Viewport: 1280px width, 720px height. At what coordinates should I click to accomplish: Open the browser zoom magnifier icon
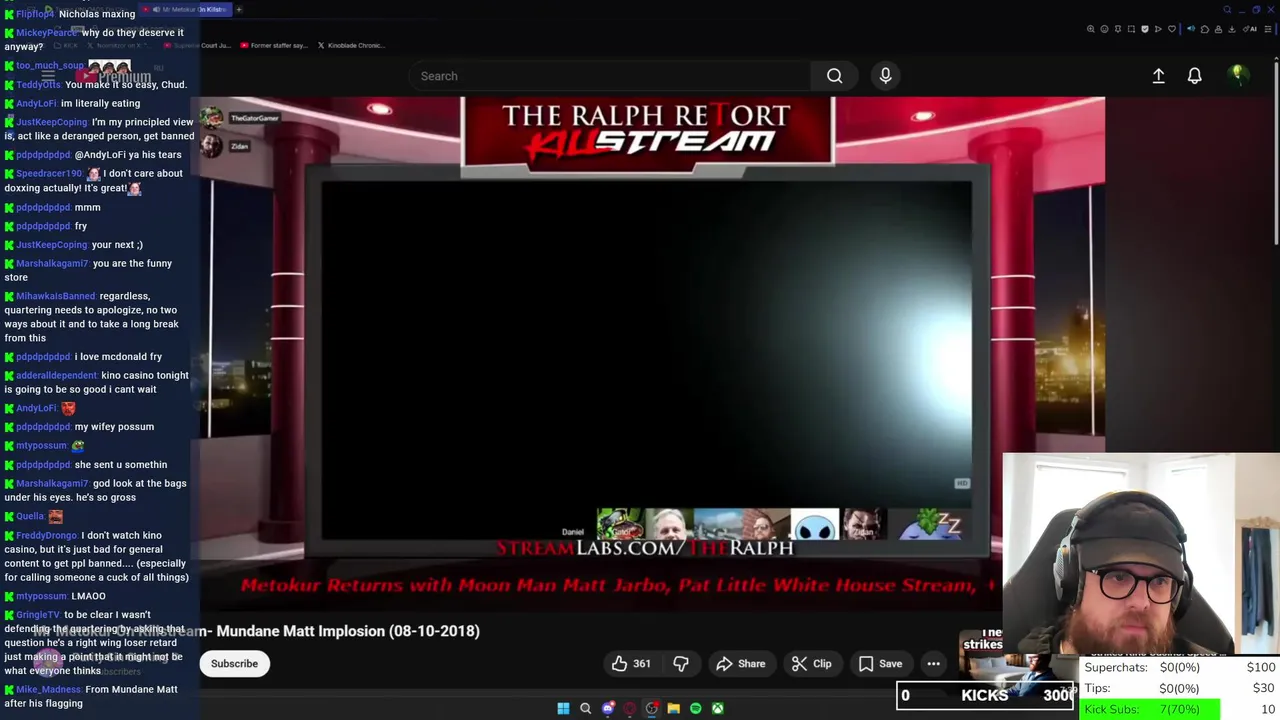pyautogui.click(x=1091, y=29)
